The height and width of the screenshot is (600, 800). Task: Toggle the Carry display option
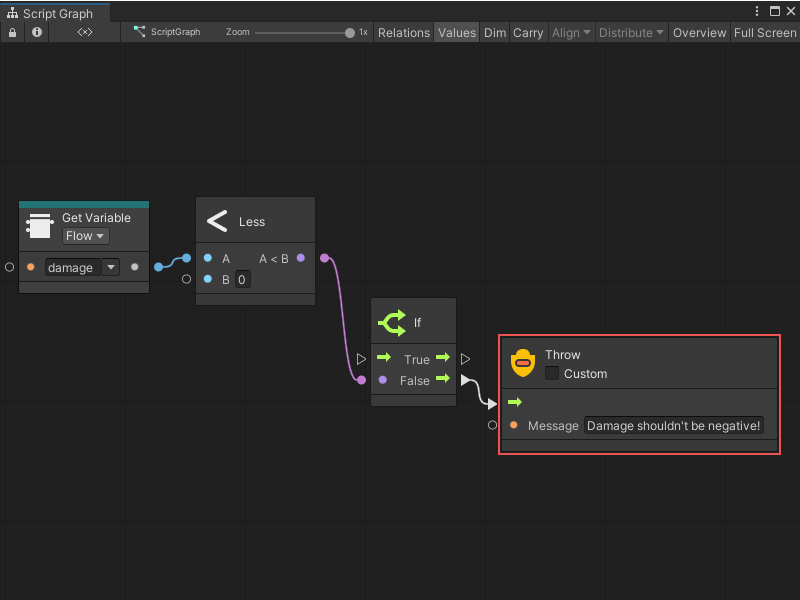point(528,32)
